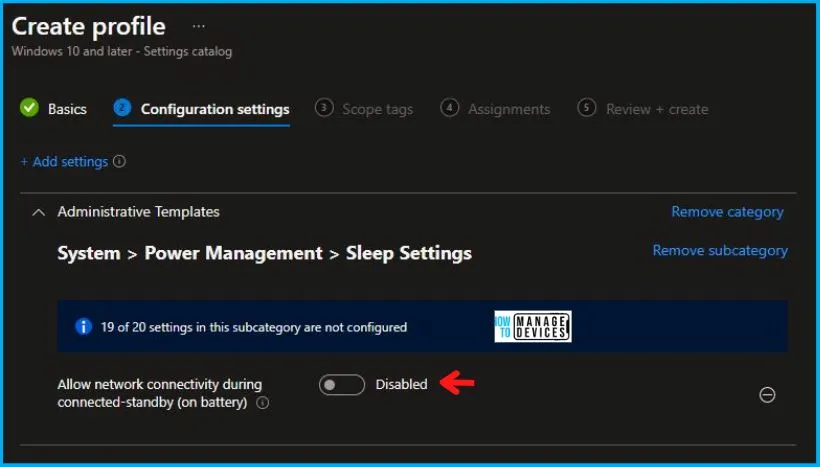This screenshot has width=820, height=467.
Task: Go back to the Basics step
Action: tap(67, 109)
